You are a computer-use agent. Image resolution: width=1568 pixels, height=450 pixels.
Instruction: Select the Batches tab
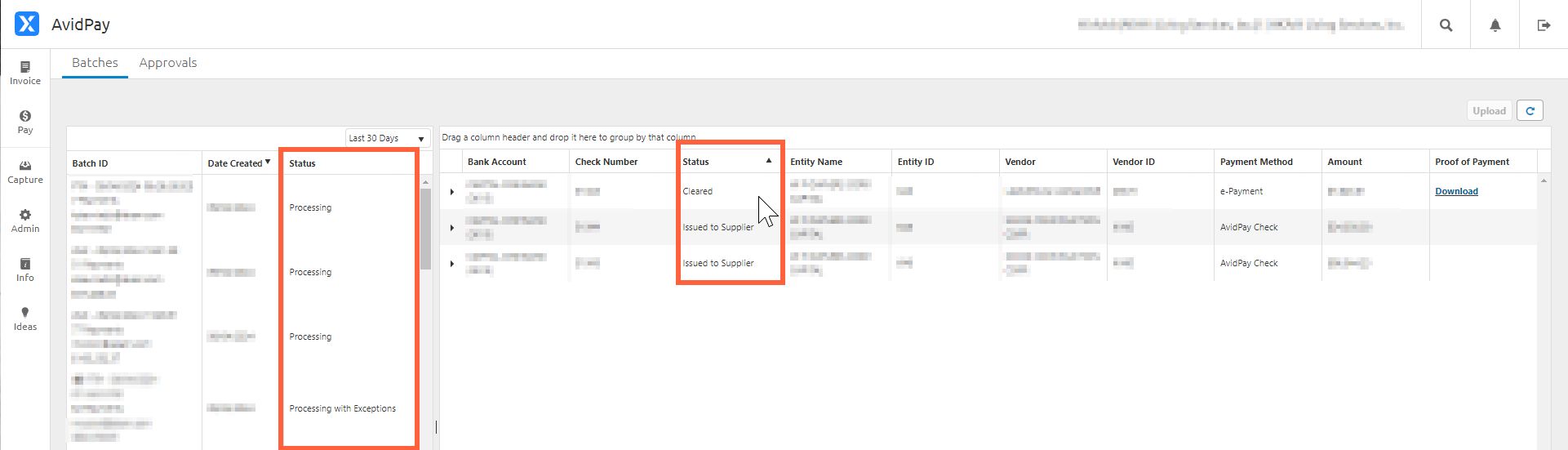click(95, 63)
